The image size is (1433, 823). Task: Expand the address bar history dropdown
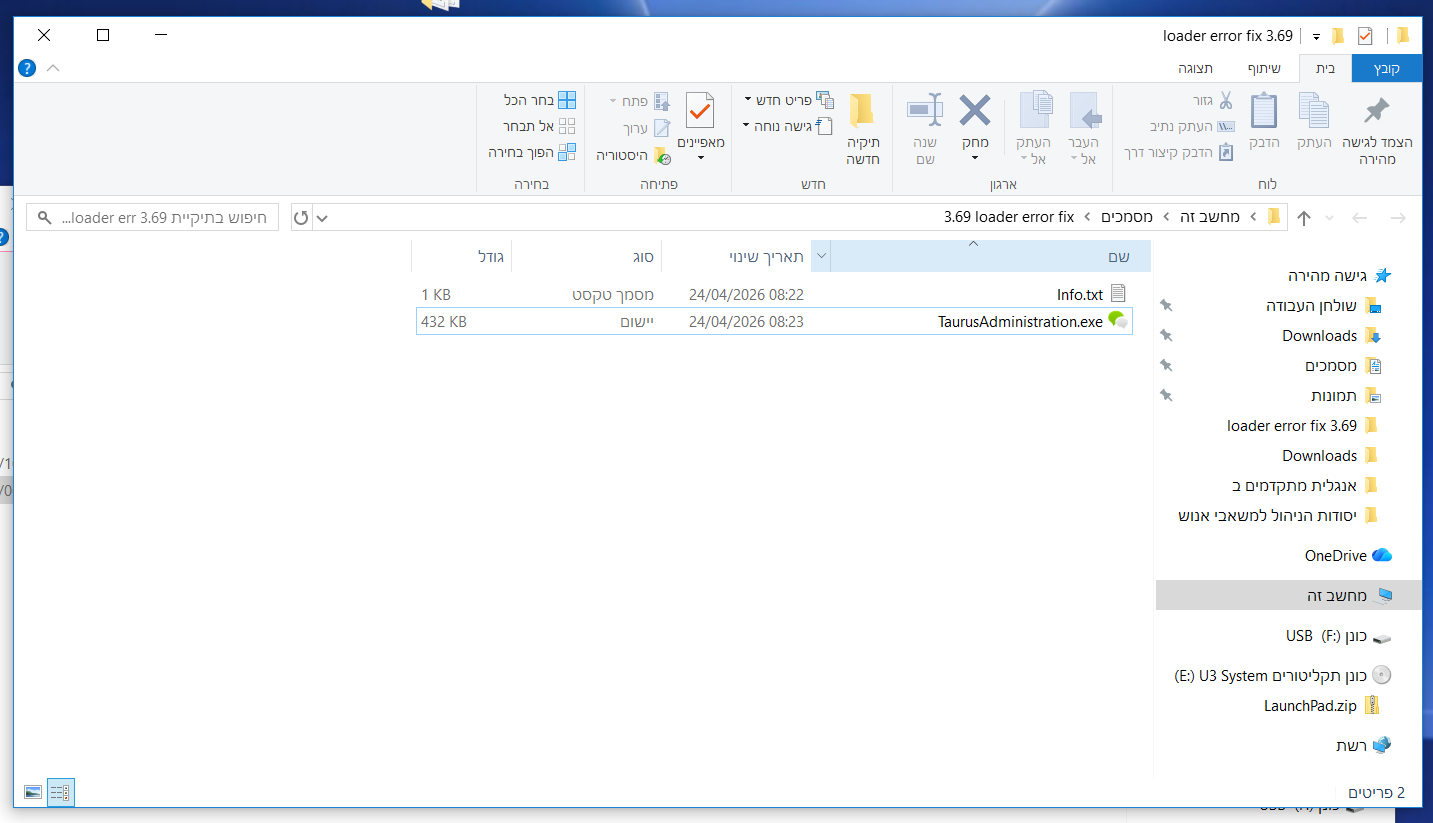pyautogui.click(x=322, y=217)
